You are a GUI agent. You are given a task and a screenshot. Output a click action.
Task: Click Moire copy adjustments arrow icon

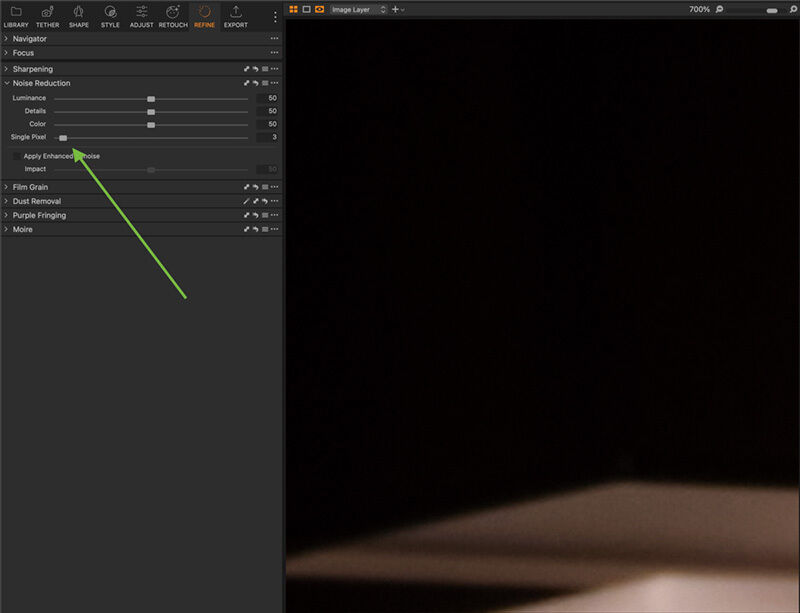pos(246,230)
